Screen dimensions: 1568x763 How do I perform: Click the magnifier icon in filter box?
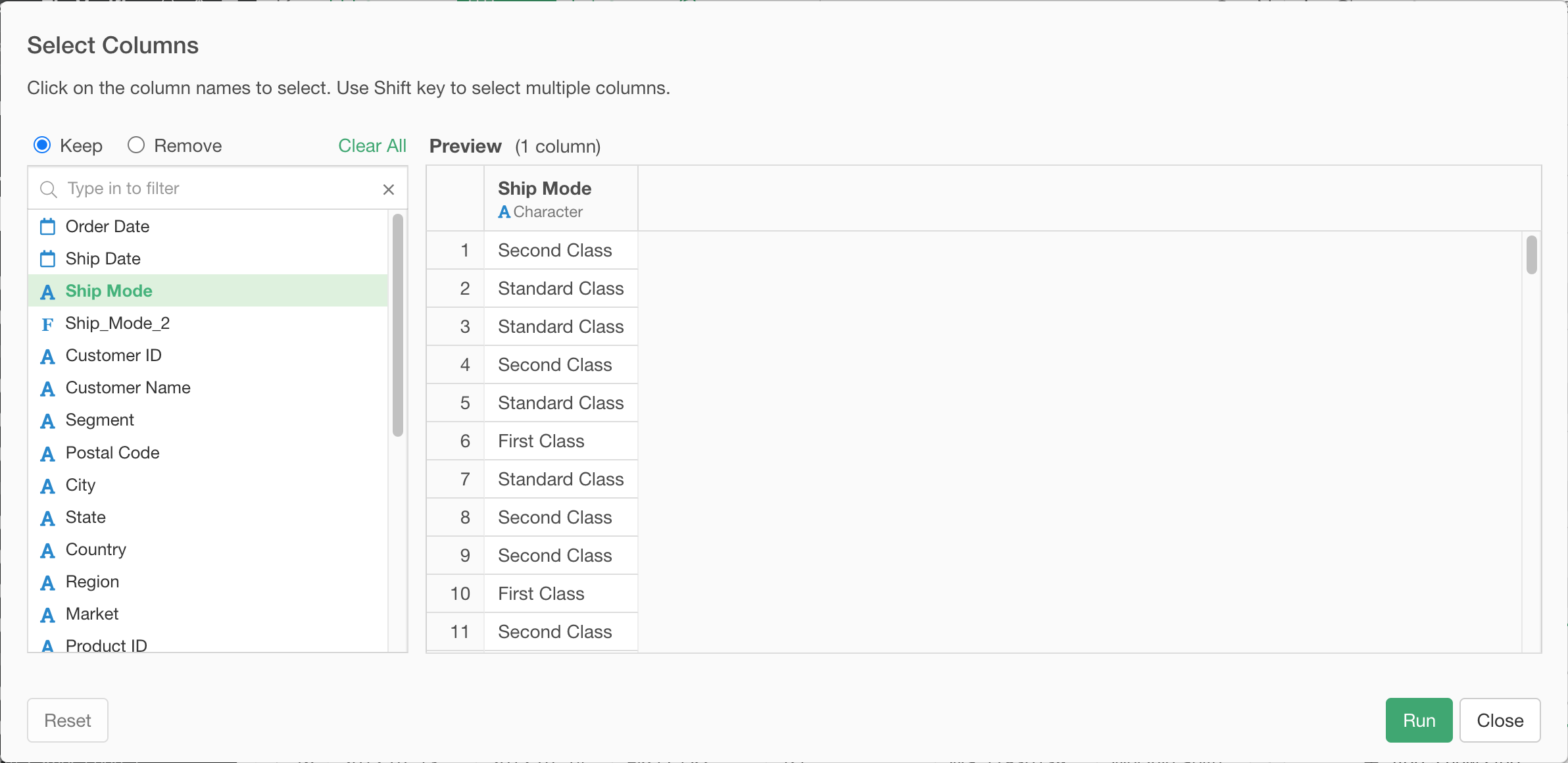pos(48,189)
